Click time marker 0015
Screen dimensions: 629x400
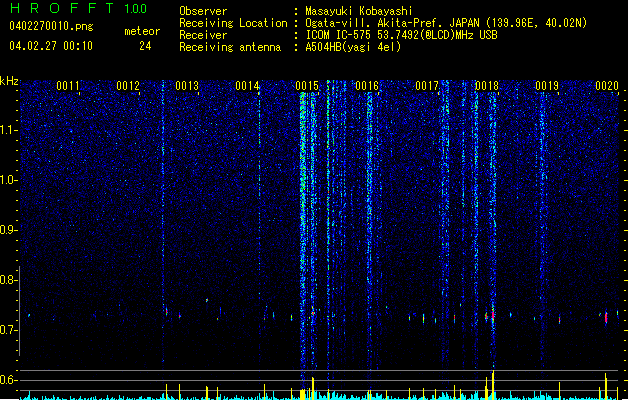coord(307,85)
